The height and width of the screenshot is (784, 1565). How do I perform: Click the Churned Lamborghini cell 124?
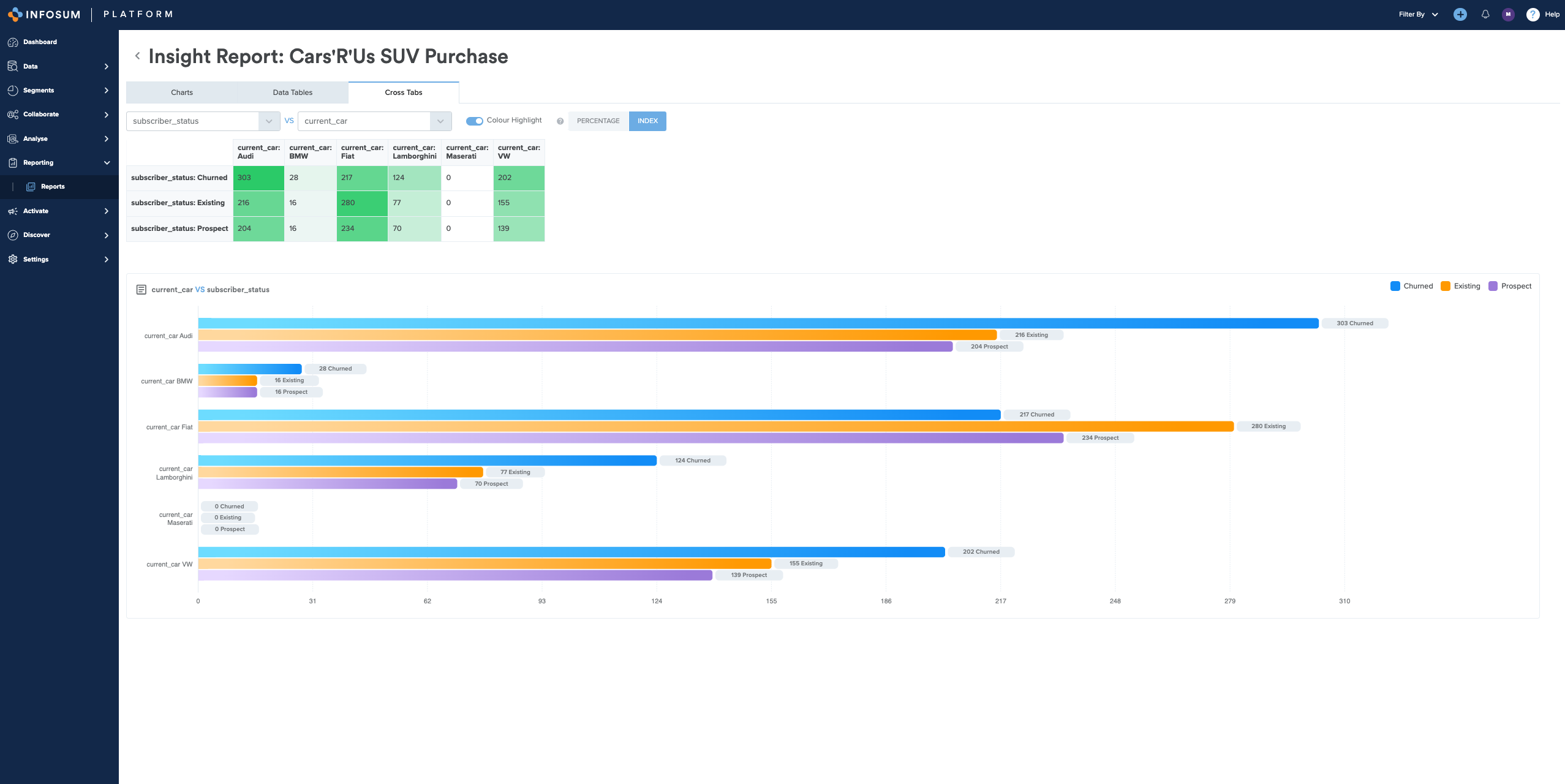click(x=415, y=178)
